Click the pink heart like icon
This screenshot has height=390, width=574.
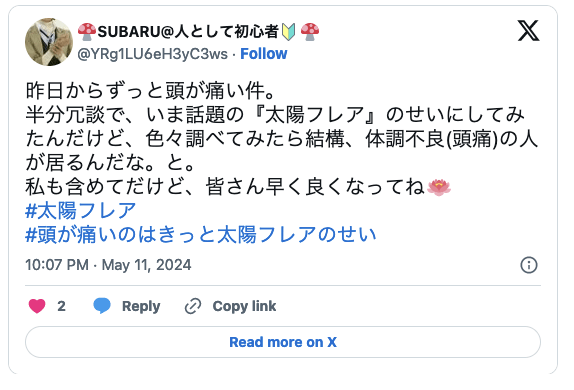pos(37,306)
